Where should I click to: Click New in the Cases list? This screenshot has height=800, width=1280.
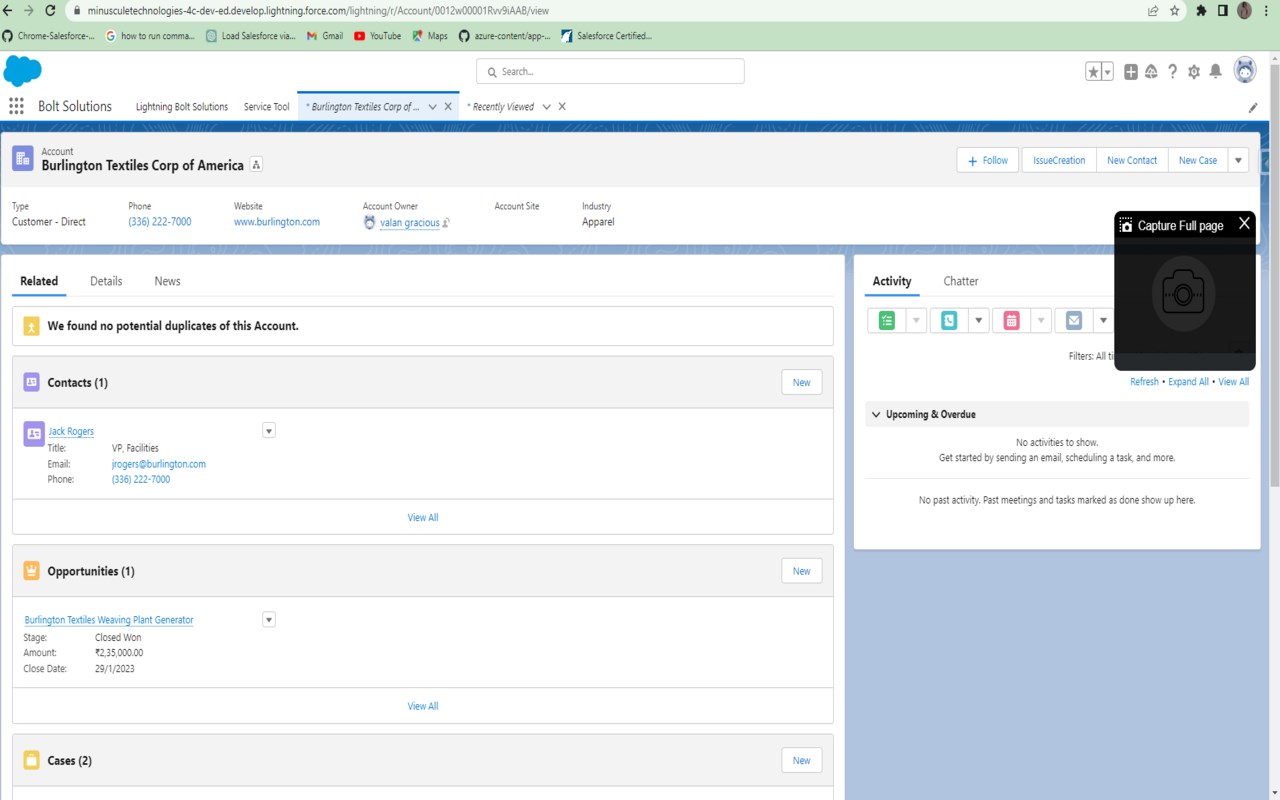[802, 760]
